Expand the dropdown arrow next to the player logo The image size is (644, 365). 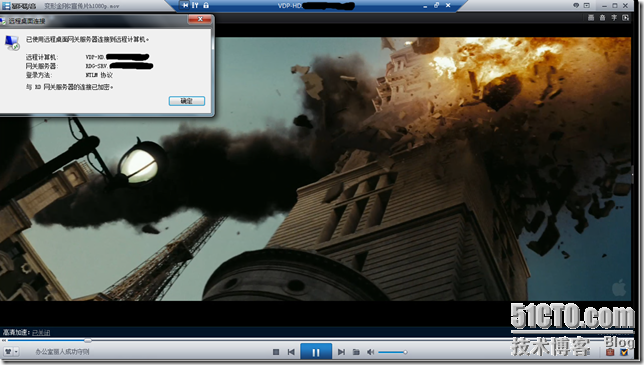(x=16, y=351)
